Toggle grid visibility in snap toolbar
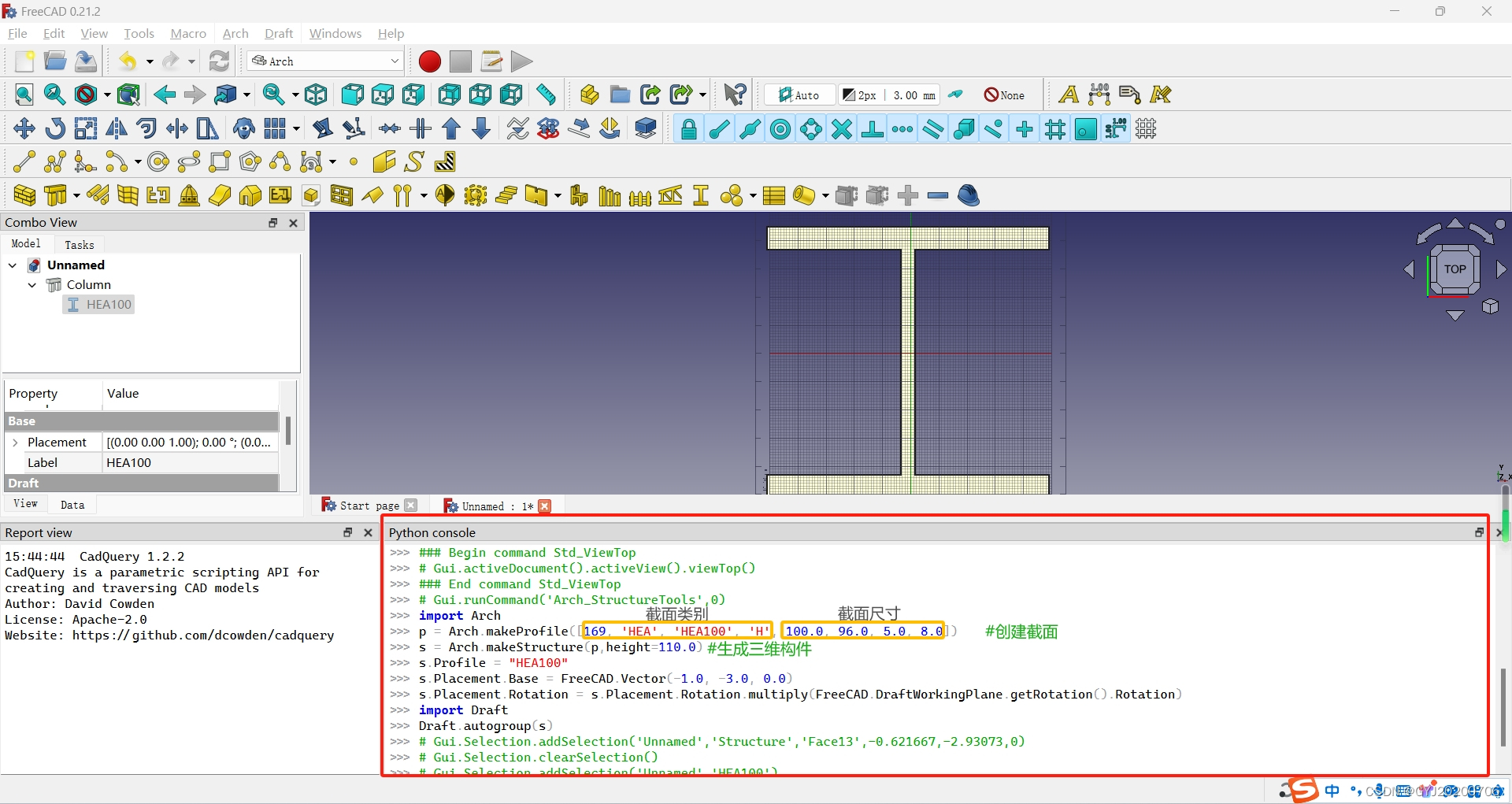 [x=1147, y=128]
